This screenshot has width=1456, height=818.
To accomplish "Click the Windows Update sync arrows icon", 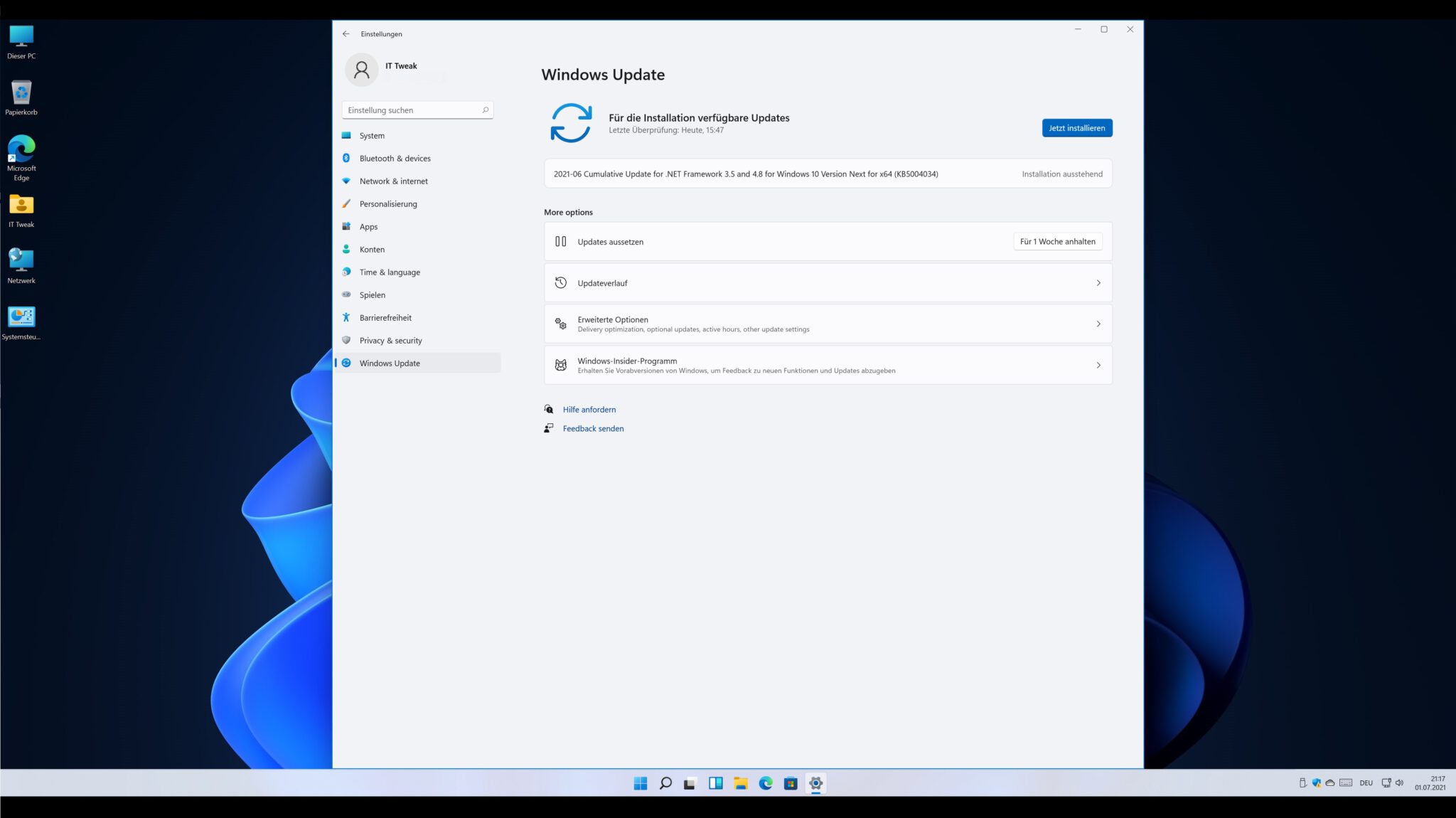I will pos(570,123).
